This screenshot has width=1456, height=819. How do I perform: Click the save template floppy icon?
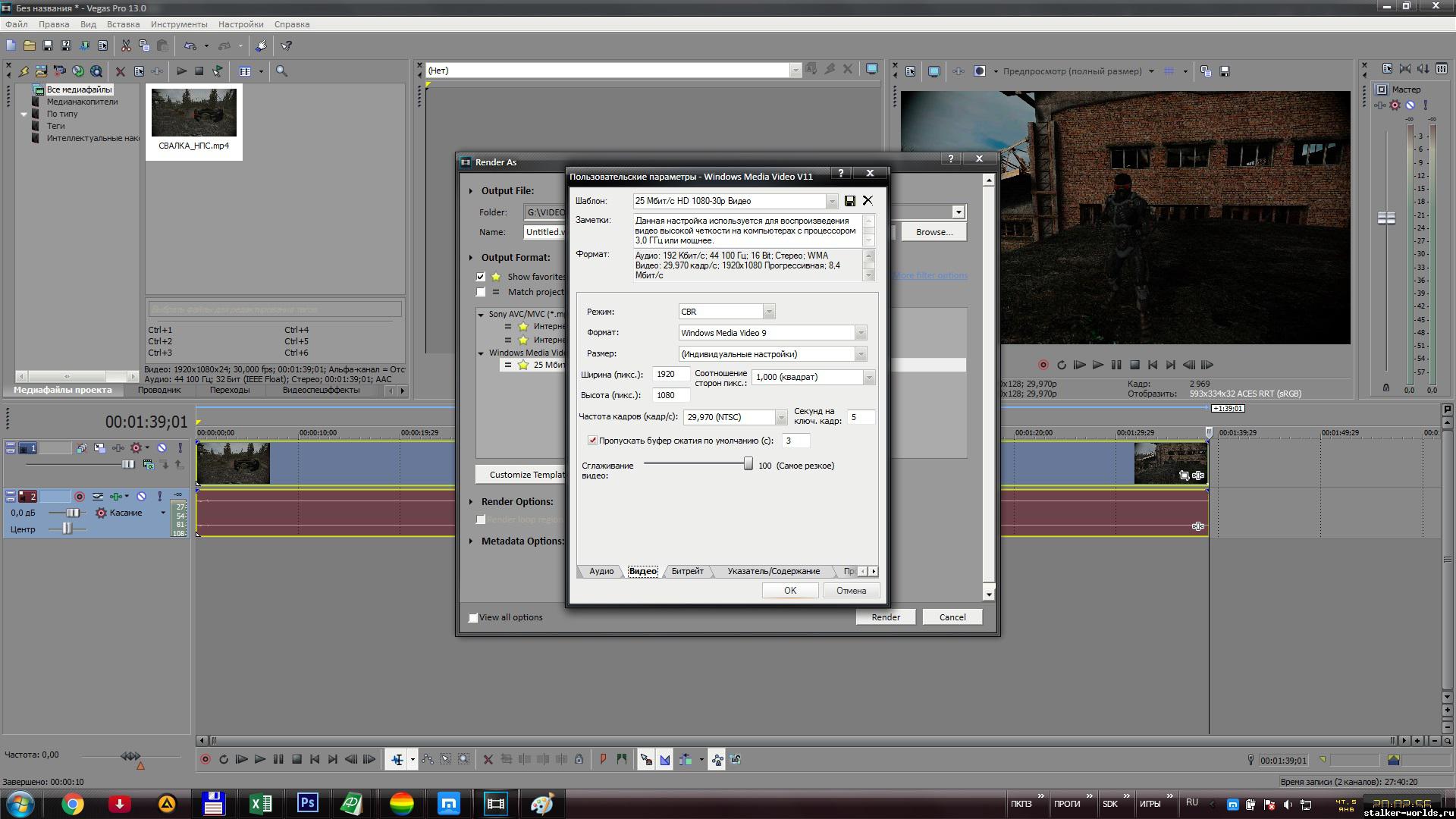pyautogui.click(x=850, y=201)
